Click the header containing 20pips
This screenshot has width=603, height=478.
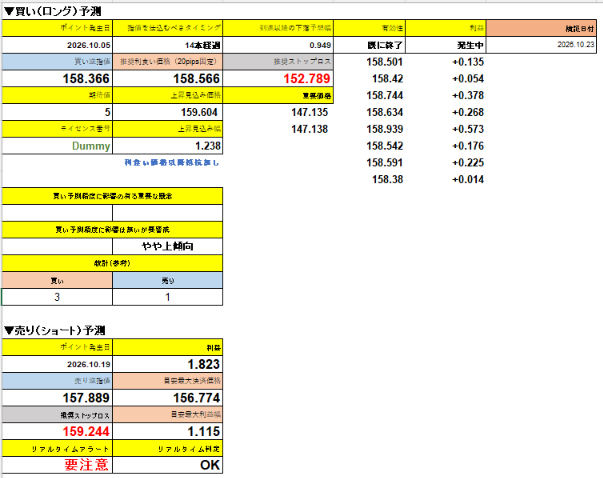point(168,62)
